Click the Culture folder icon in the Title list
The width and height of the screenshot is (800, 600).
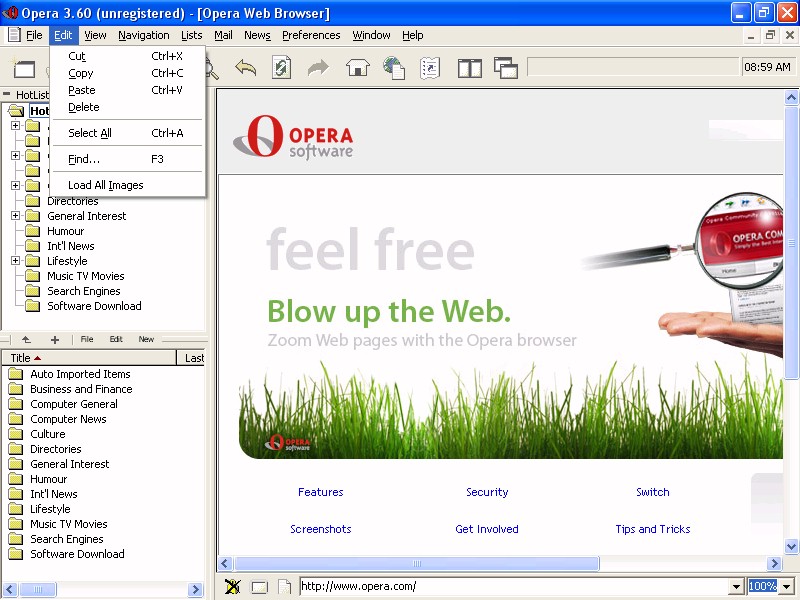click(x=16, y=434)
